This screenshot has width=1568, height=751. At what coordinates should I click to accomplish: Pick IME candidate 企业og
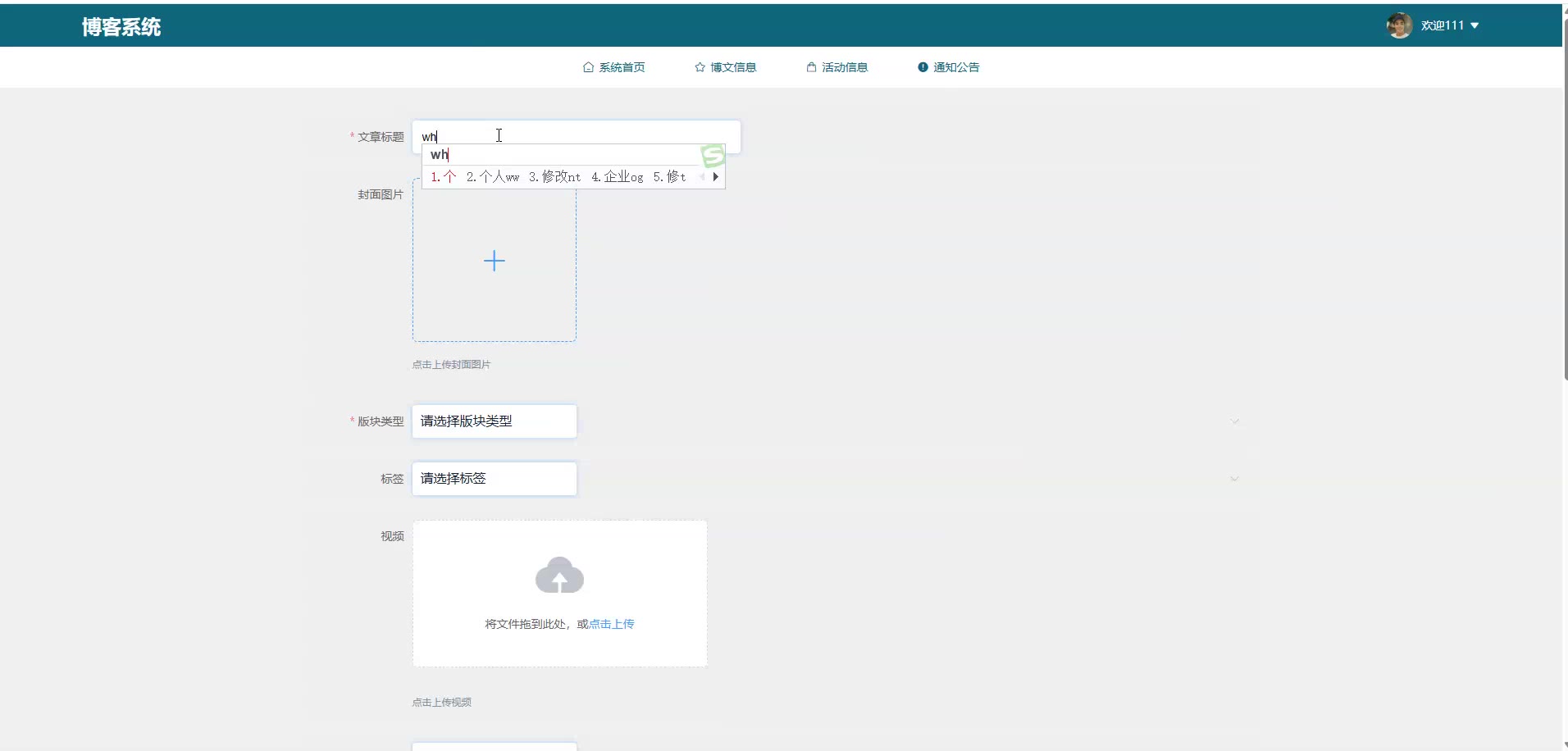pos(618,177)
